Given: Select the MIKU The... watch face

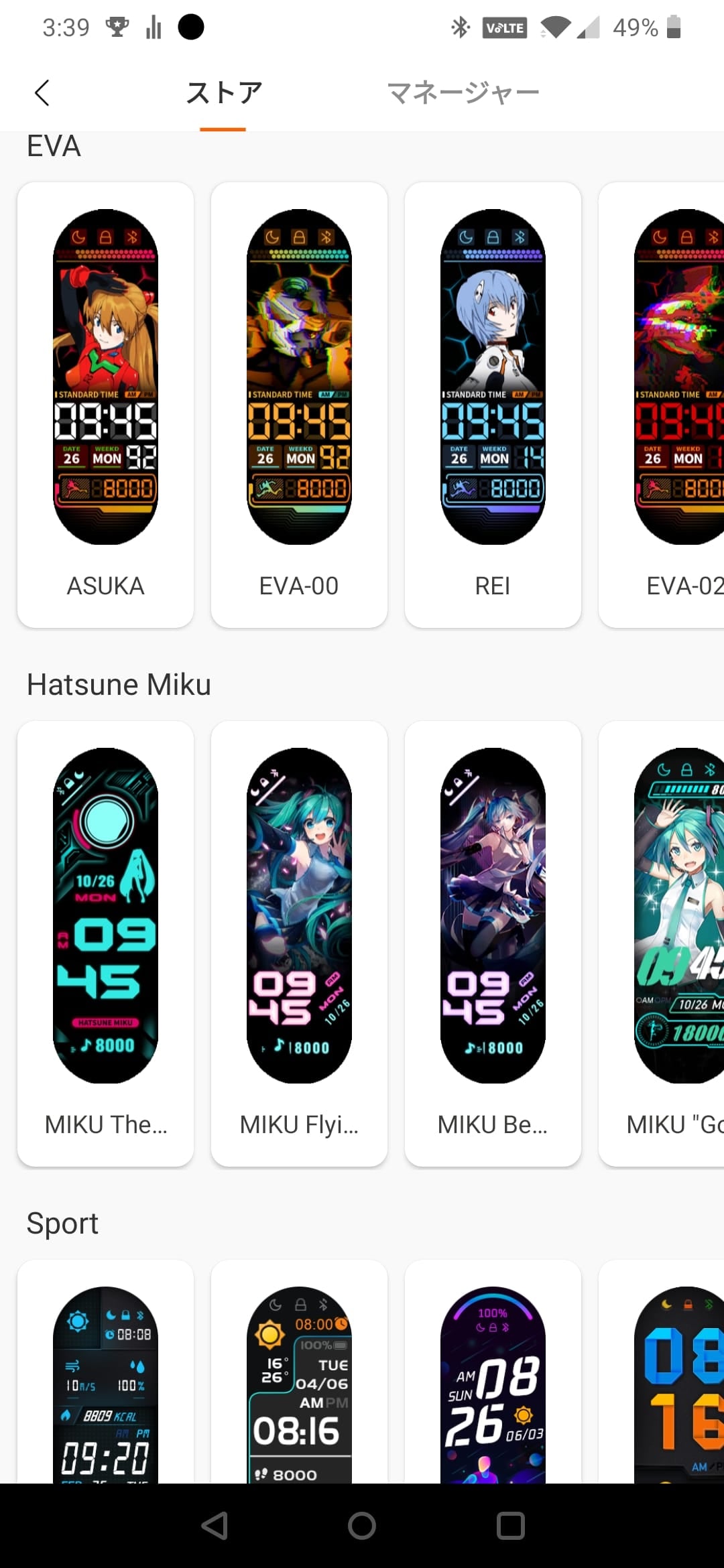Looking at the screenshot, I should (x=106, y=943).
